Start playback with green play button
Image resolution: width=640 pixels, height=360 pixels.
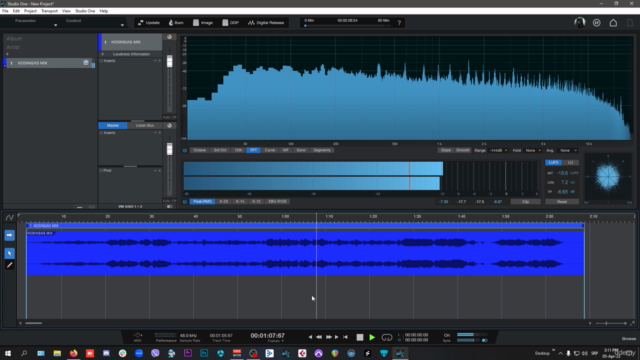372,338
